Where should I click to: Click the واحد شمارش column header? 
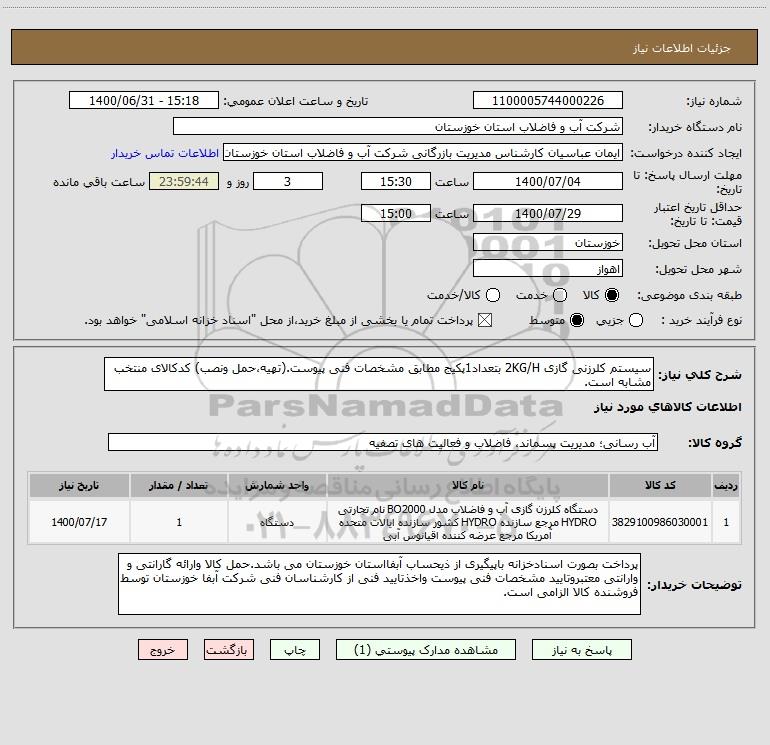tap(277, 486)
